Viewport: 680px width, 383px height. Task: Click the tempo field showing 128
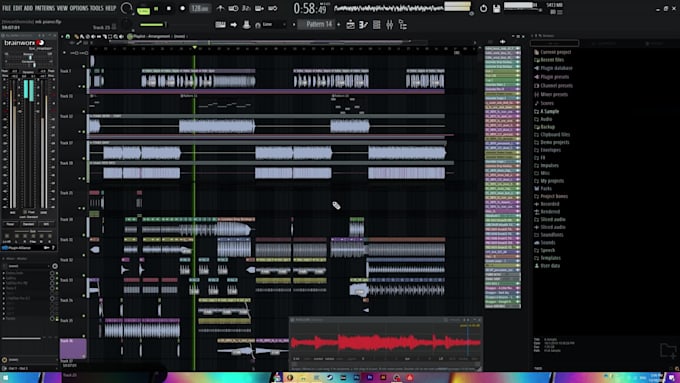[199, 9]
